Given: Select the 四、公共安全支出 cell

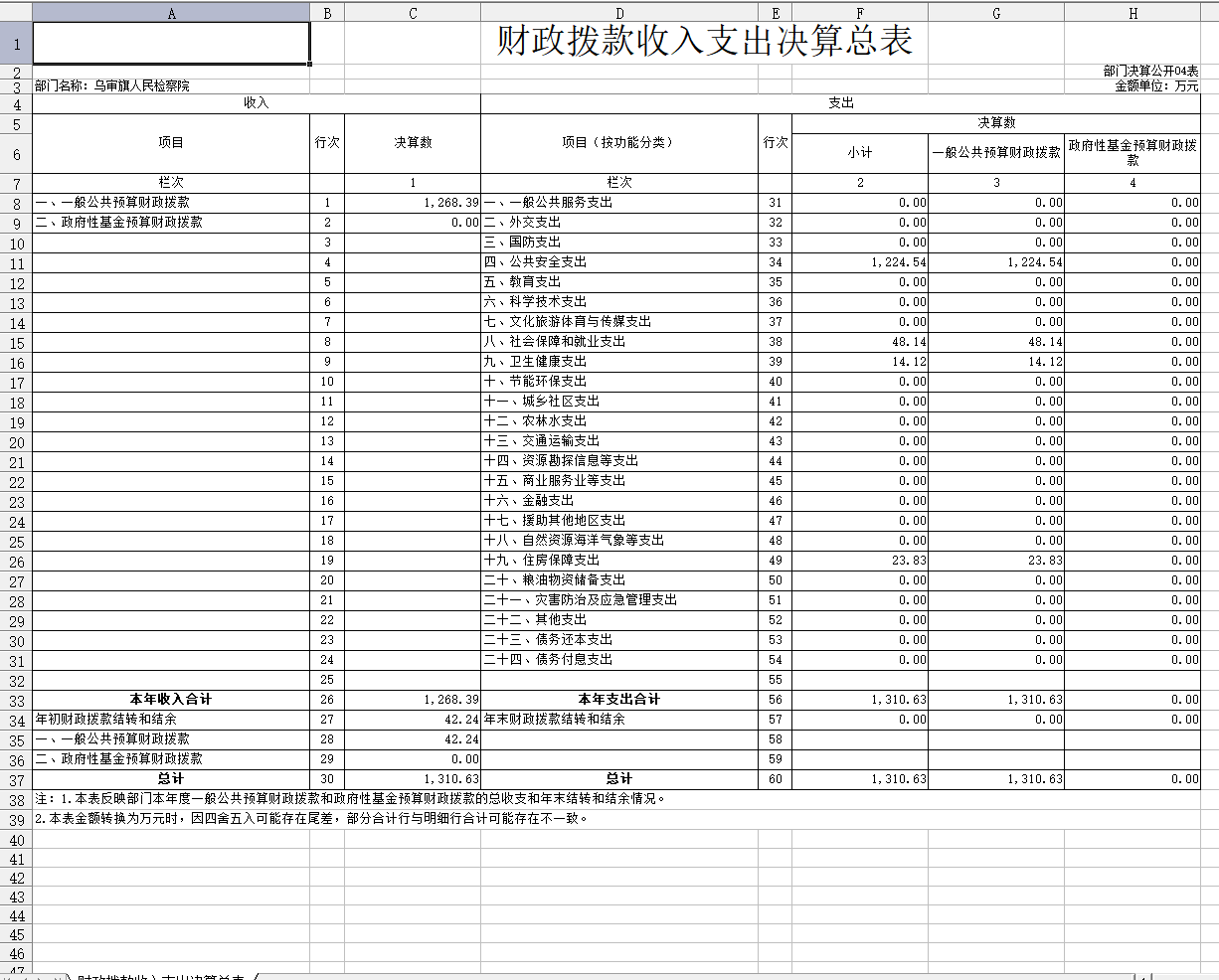Looking at the screenshot, I should [619, 262].
